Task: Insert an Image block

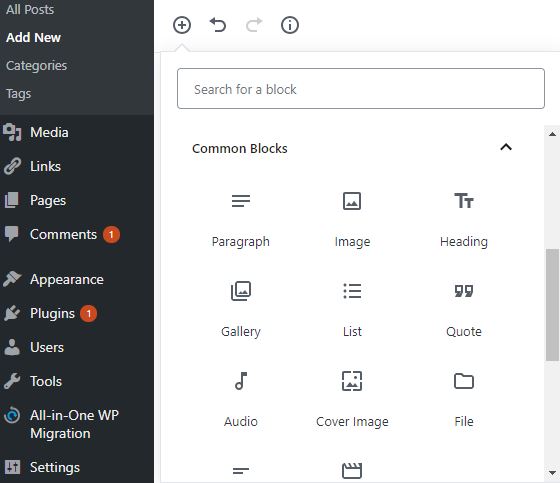Action: click(x=352, y=220)
